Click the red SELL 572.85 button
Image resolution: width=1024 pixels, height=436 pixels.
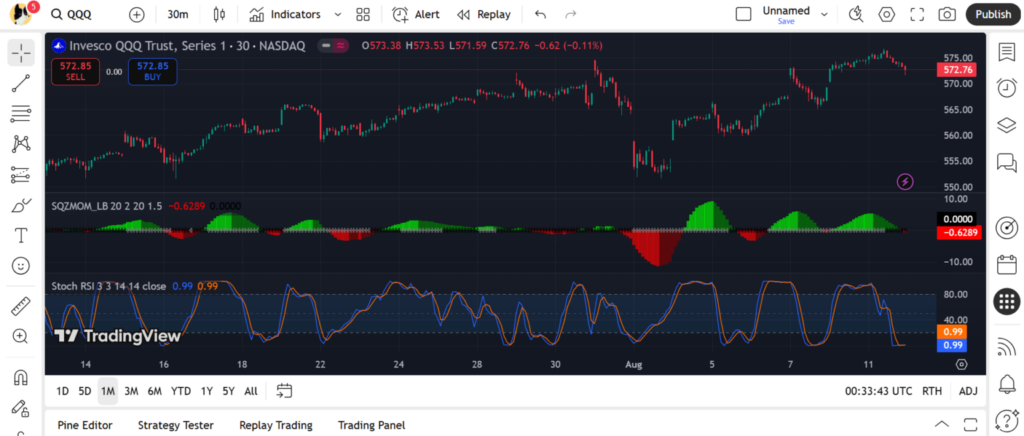(x=75, y=71)
